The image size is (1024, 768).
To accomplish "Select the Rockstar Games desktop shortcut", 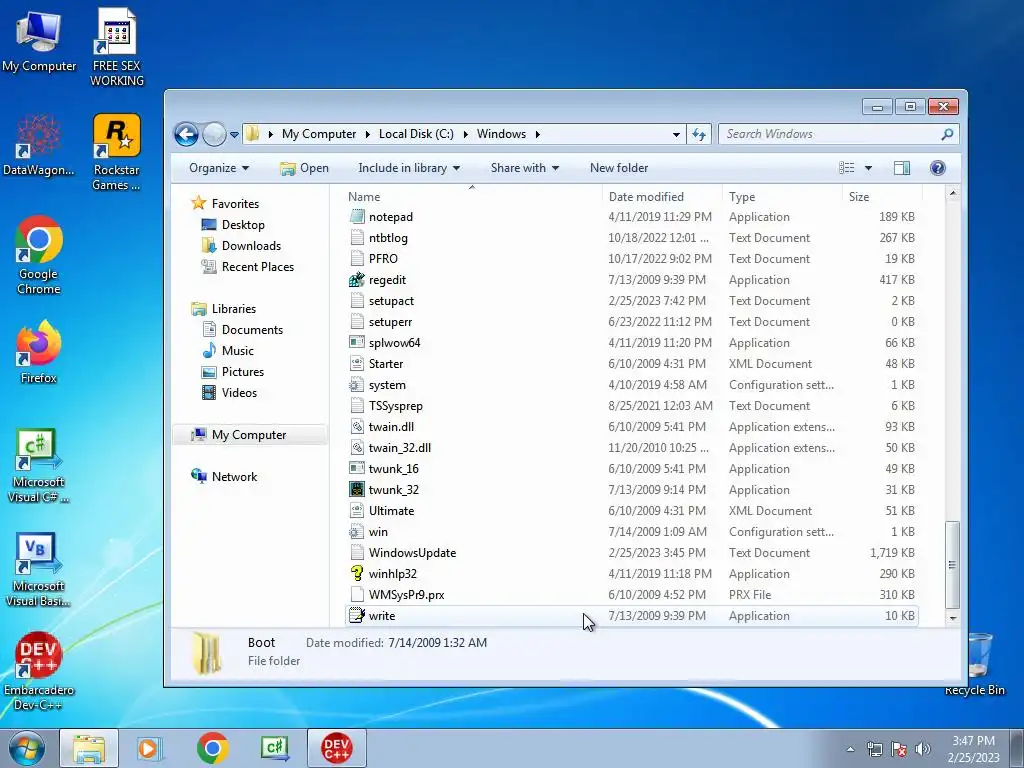I will [116, 152].
